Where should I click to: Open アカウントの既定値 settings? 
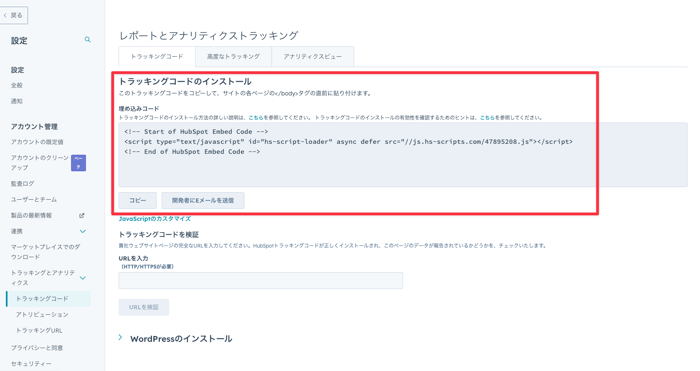(x=38, y=142)
